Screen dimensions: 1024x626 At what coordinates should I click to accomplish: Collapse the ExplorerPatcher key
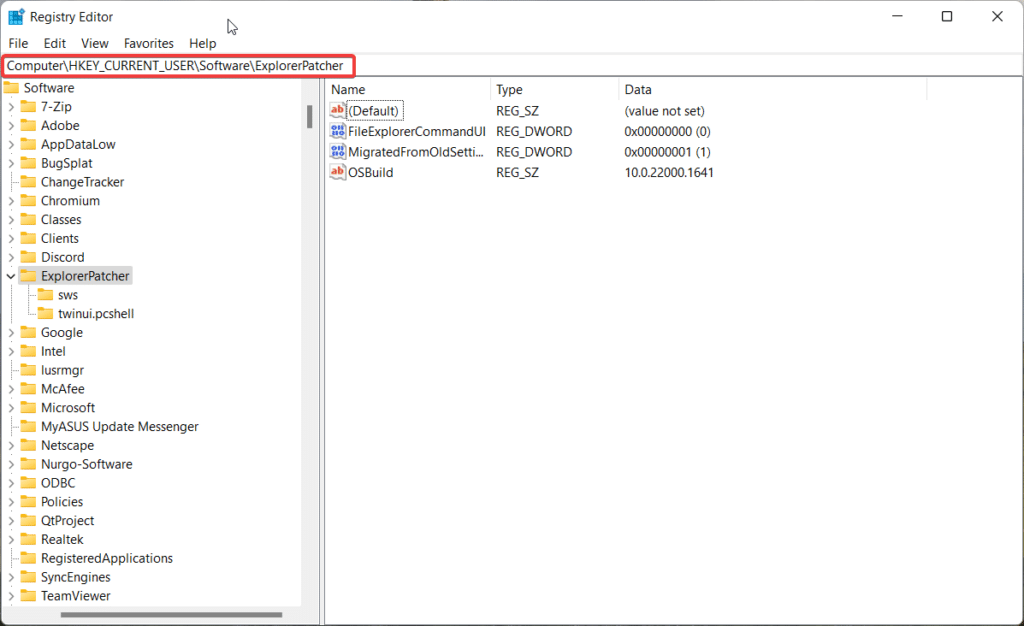8,275
